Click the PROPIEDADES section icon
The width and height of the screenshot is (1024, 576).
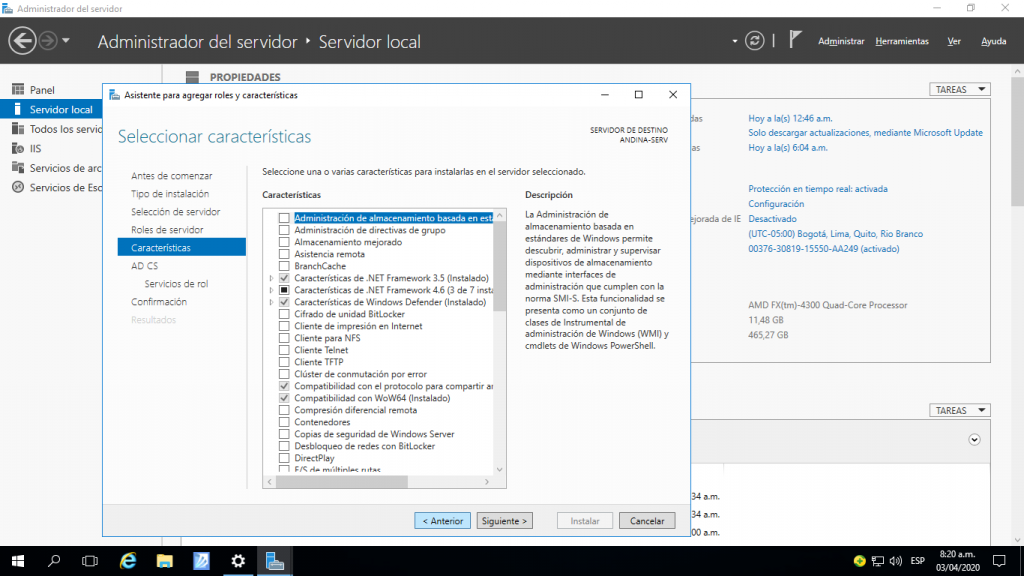192,77
